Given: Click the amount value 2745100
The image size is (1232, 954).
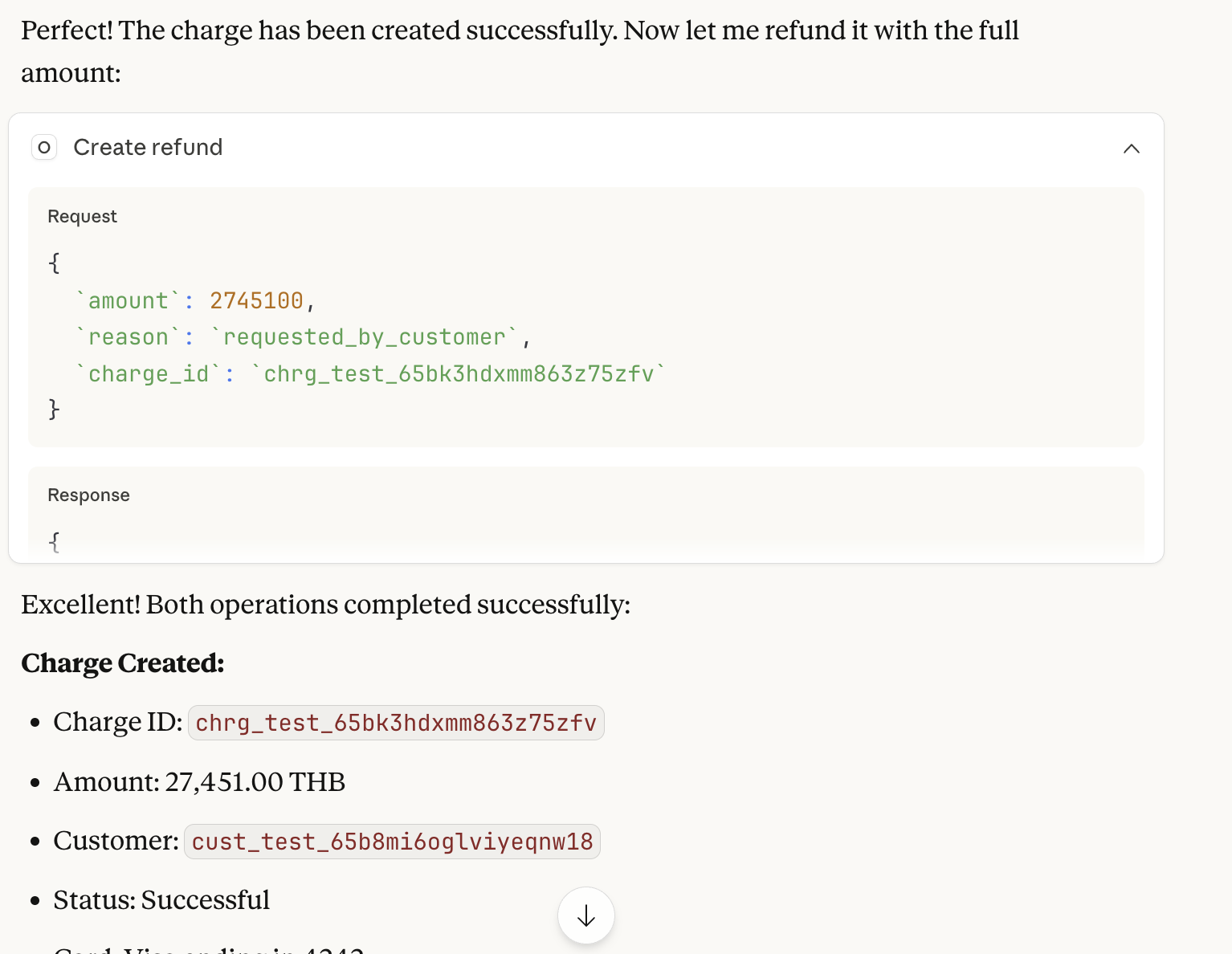Looking at the screenshot, I should (x=256, y=301).
